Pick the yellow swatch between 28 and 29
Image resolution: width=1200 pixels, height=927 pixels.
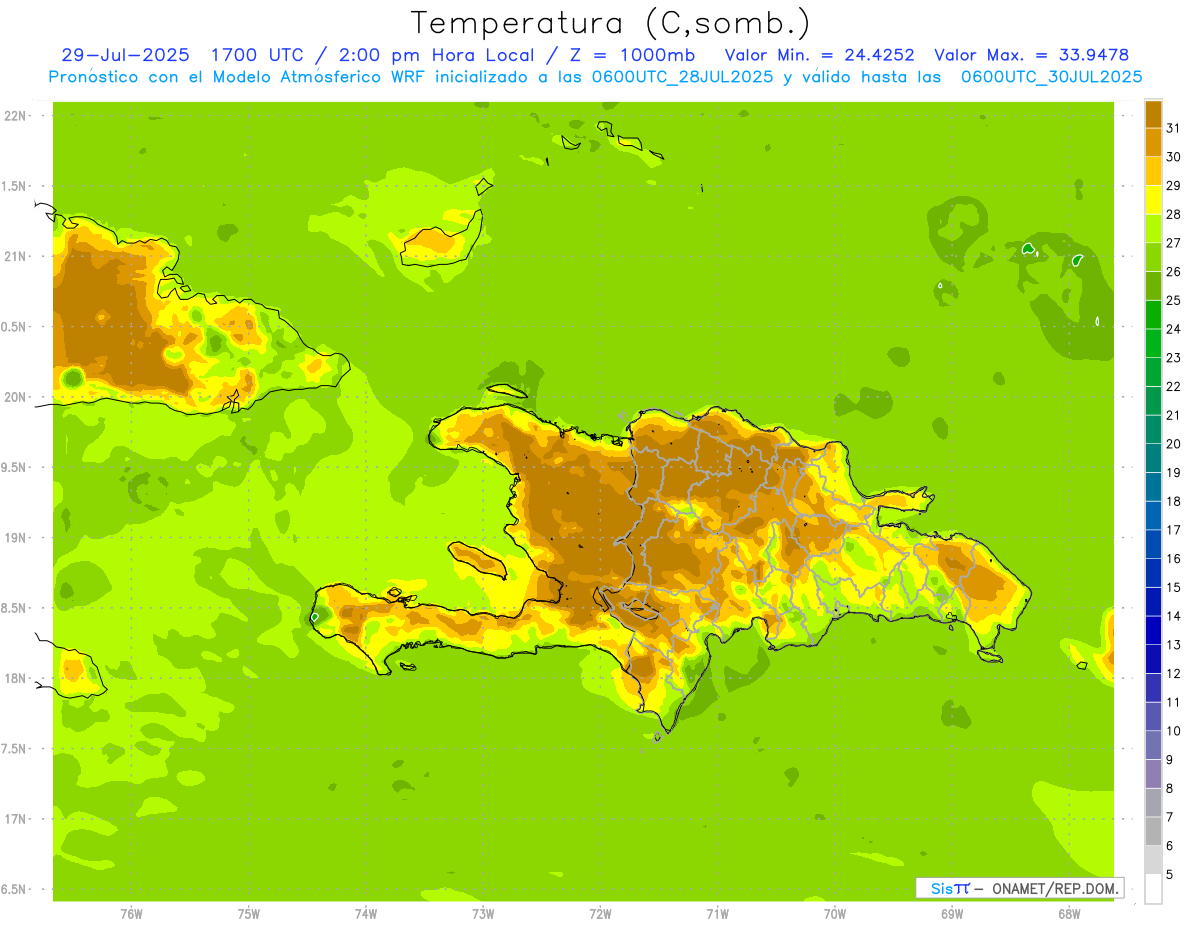[1153, 200]
